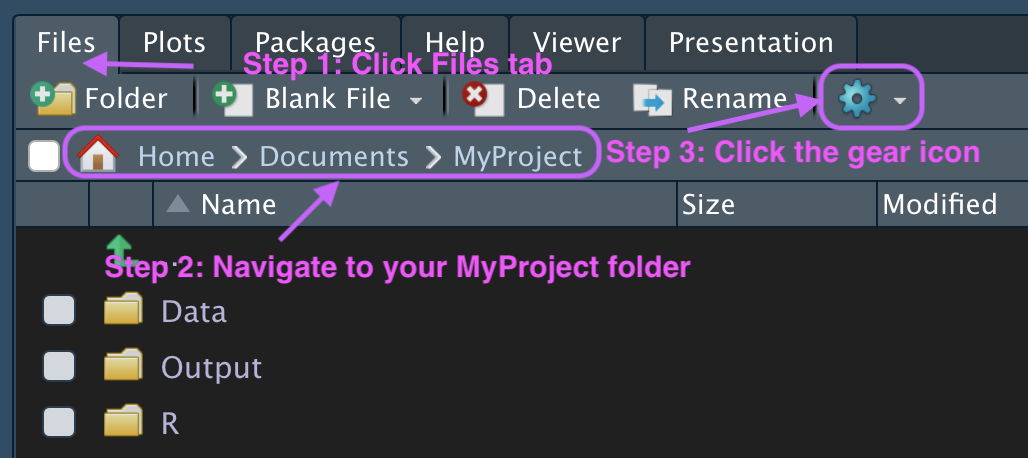
Task: Click the Rename icon
Action: pos(652,99)
